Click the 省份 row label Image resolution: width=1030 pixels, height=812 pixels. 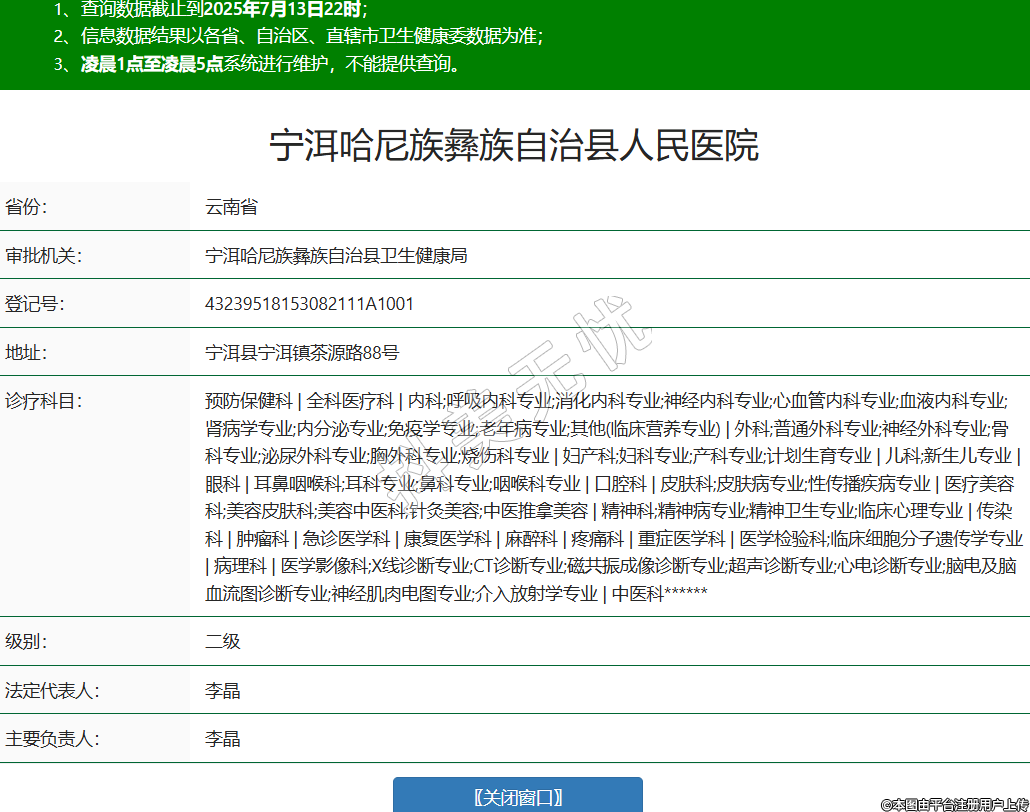click(27, 207)
